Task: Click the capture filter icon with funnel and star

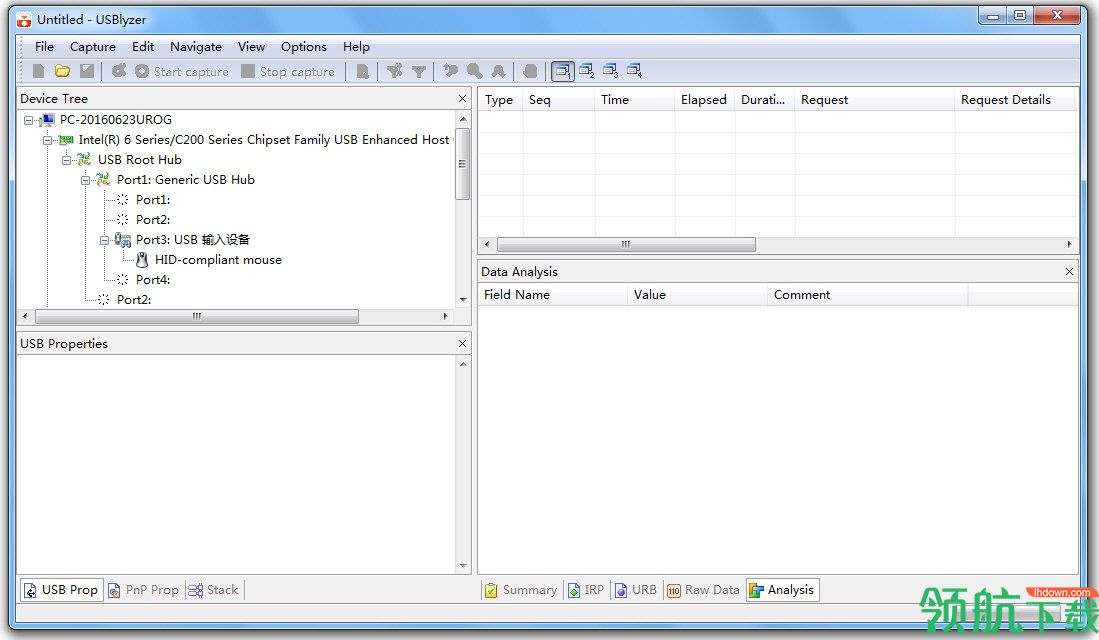Action: click(395, 71)
